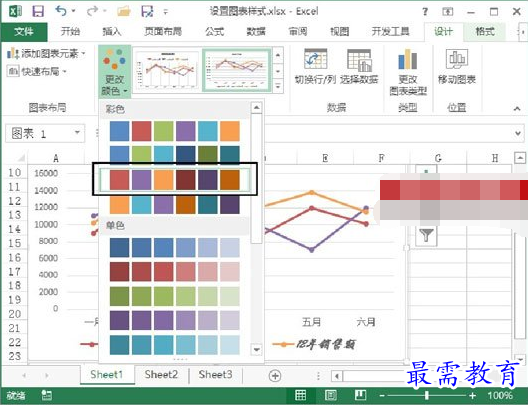Zoom in with plus button

pyautogui.click(x=473, y=396)
